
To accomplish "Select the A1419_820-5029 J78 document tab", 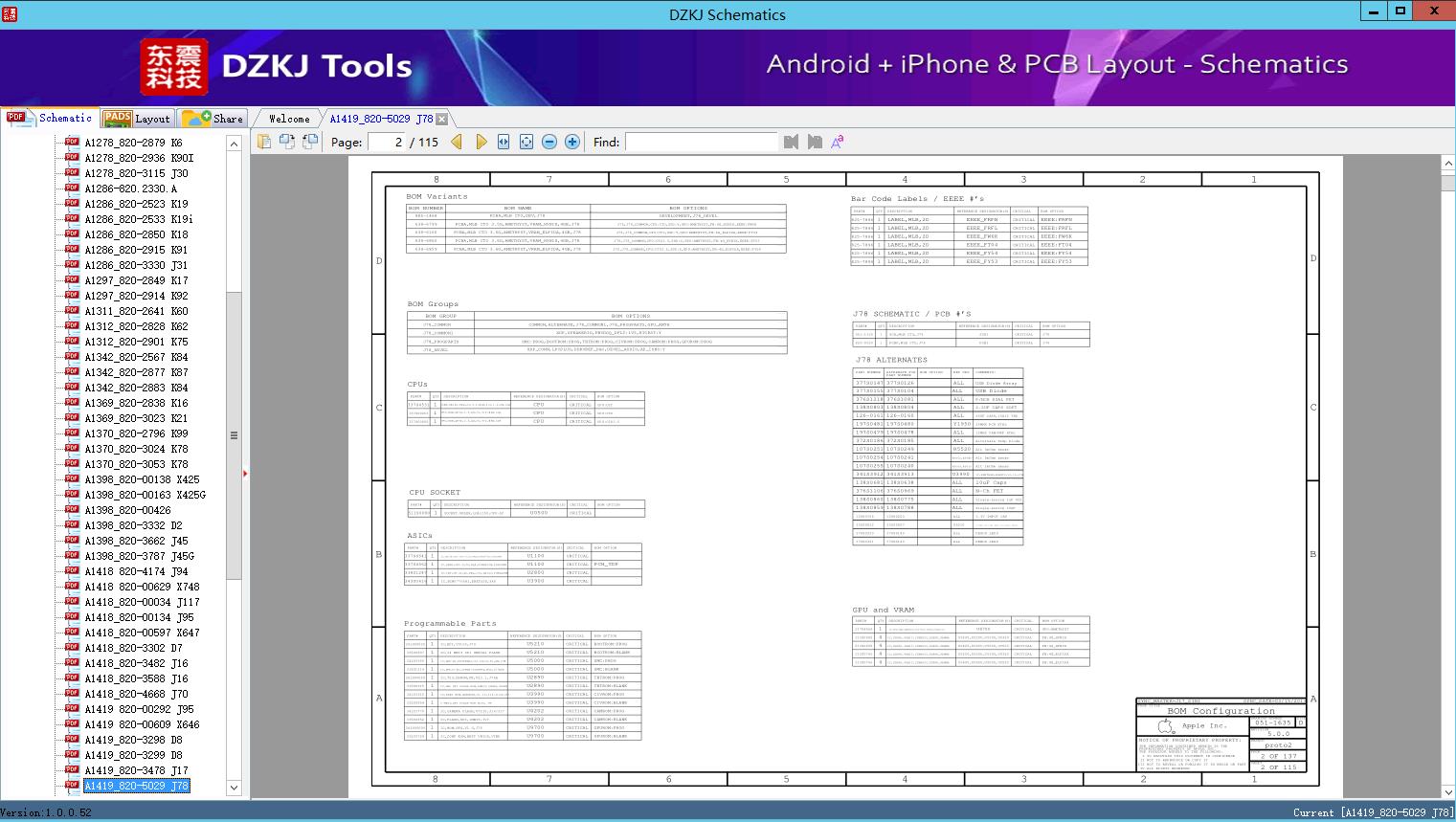I will coord(381,119).
